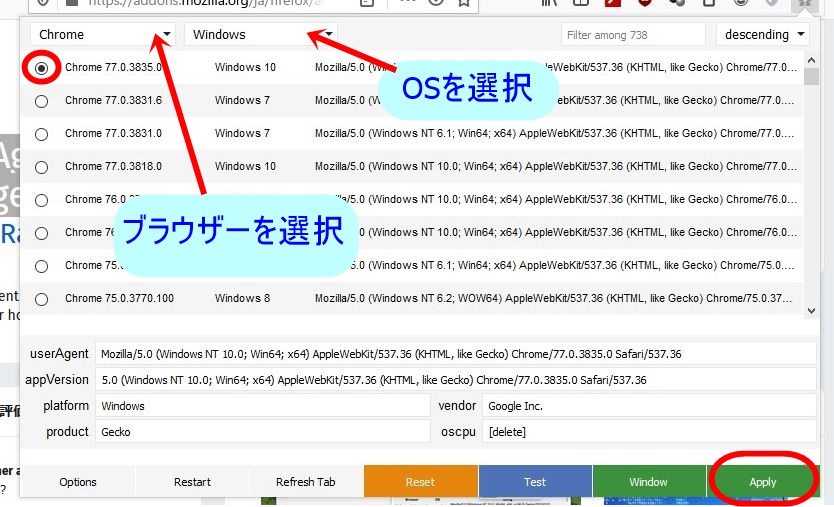Viewport: 834px width, 507px height.
Task: Click the green Apply button
Action: pyautogui.click(x=763, y=482)
